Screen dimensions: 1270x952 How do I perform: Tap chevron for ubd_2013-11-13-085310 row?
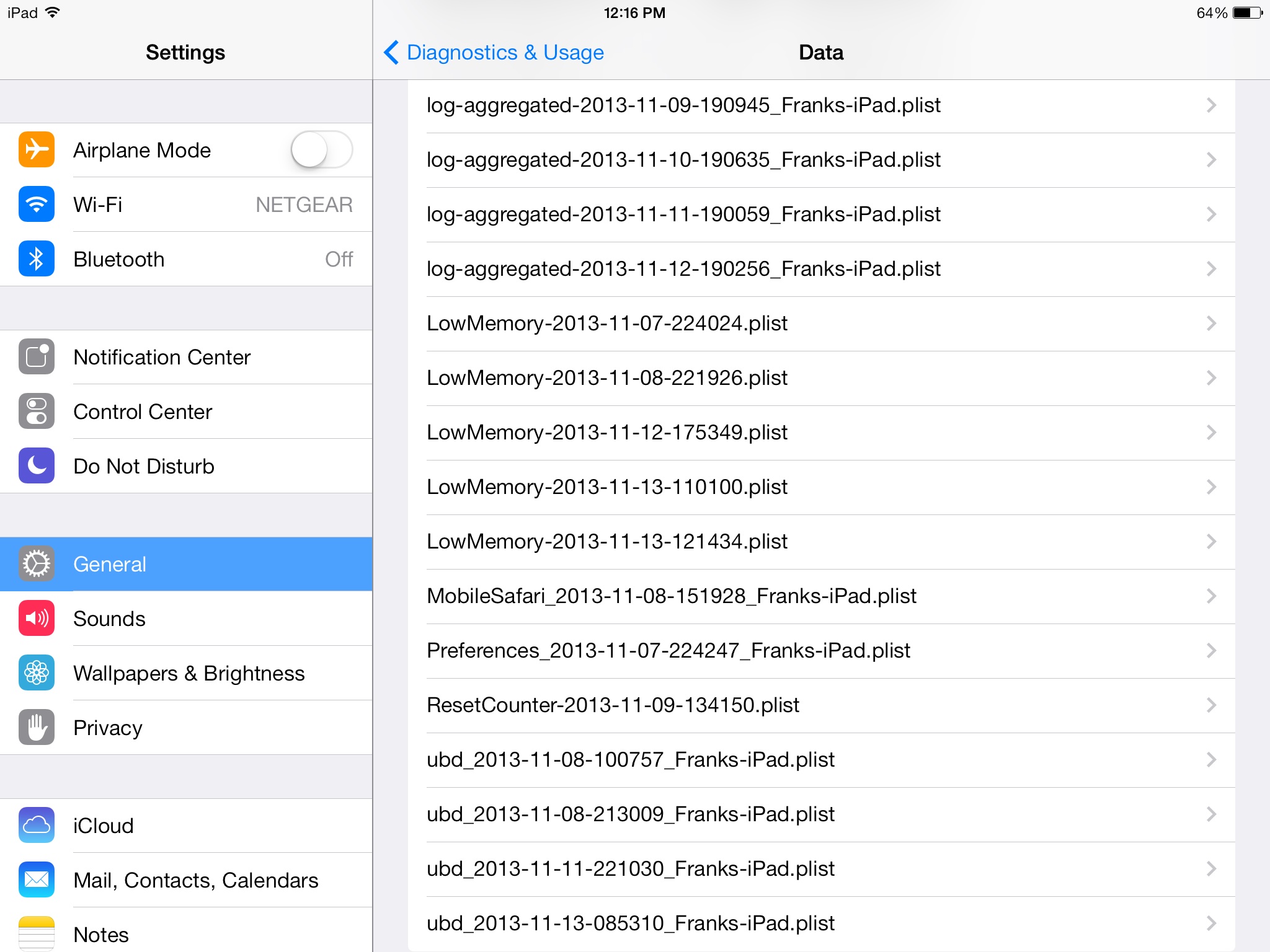point(1211,923)
